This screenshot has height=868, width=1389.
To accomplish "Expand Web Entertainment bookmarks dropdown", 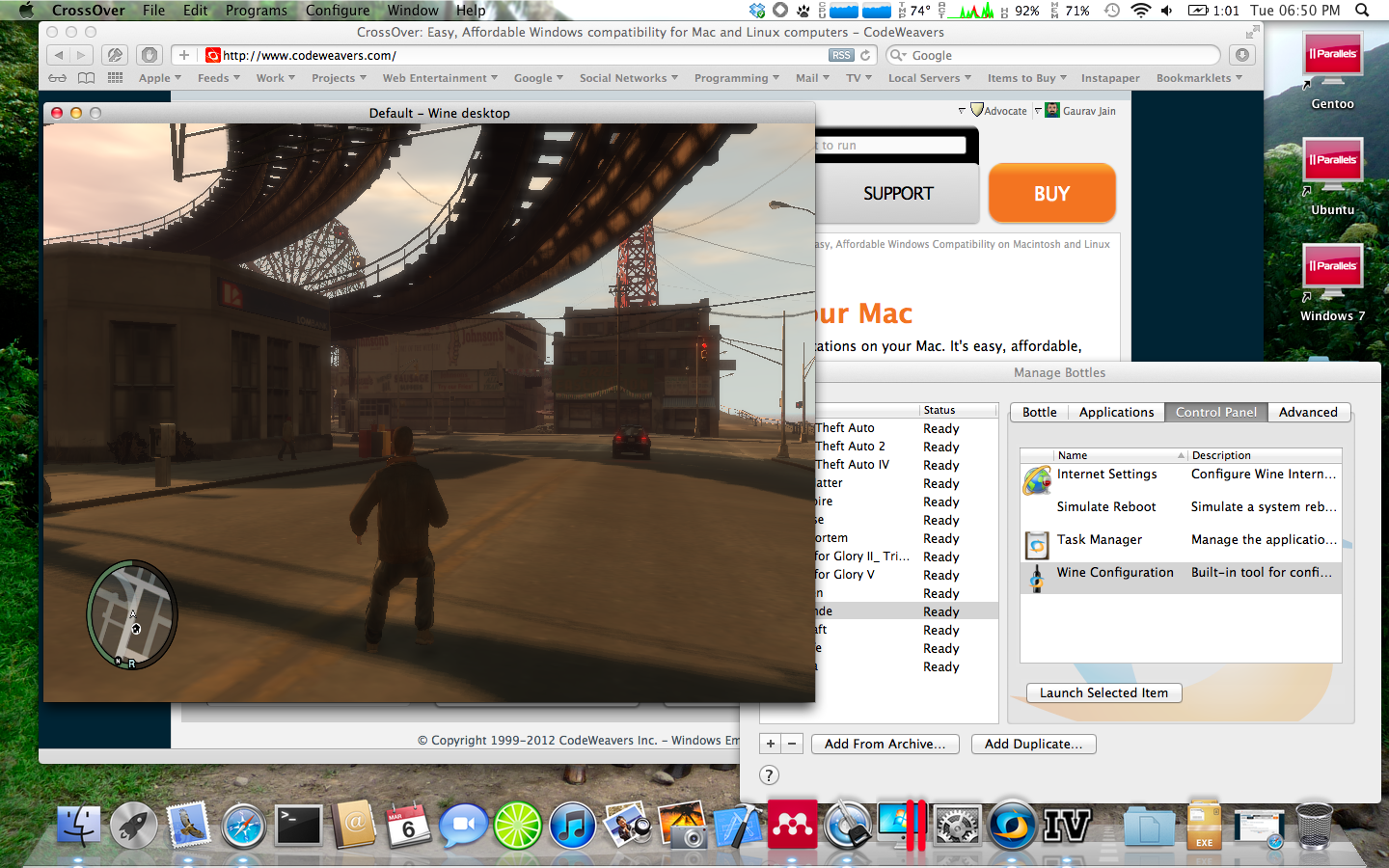I will click(x=440, y=78).
